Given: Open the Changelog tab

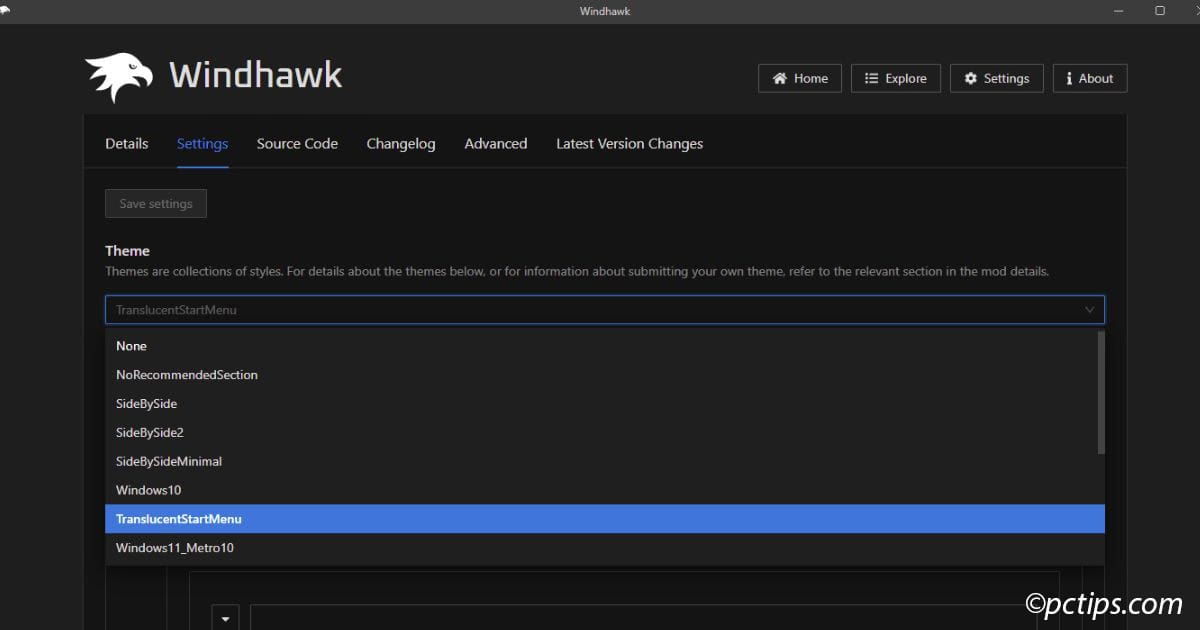Looking at the screenshot, I should point(401,144).
